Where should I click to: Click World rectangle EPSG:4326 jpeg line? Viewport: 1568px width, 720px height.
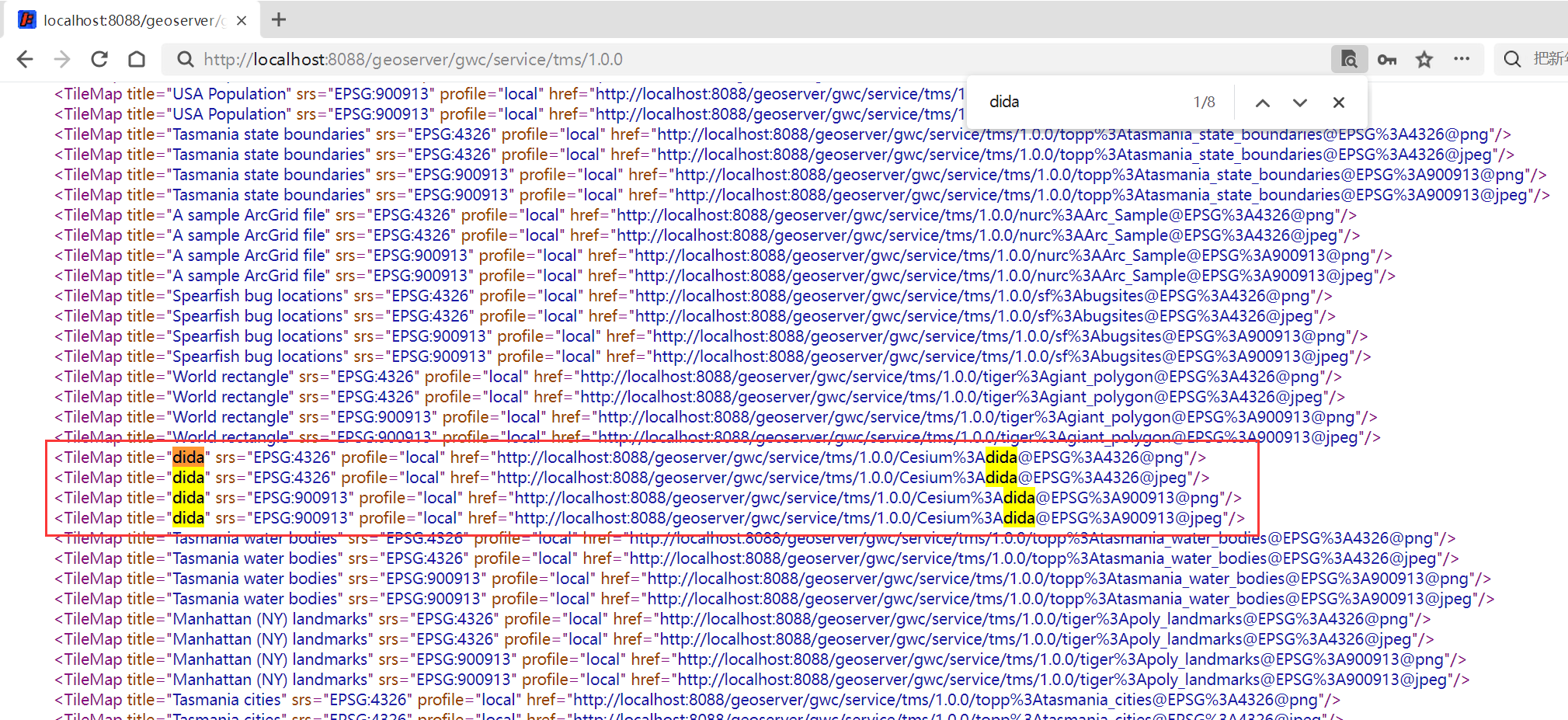pos(700,397)
